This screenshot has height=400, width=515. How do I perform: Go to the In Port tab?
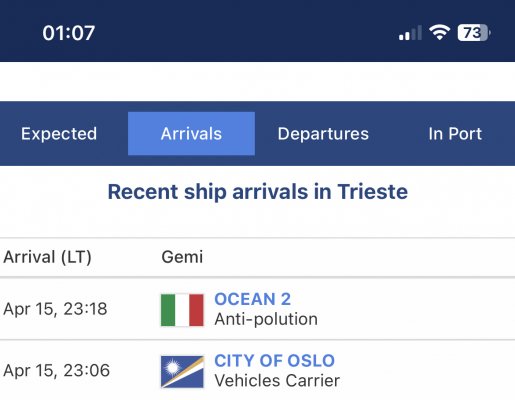[455, 134]
